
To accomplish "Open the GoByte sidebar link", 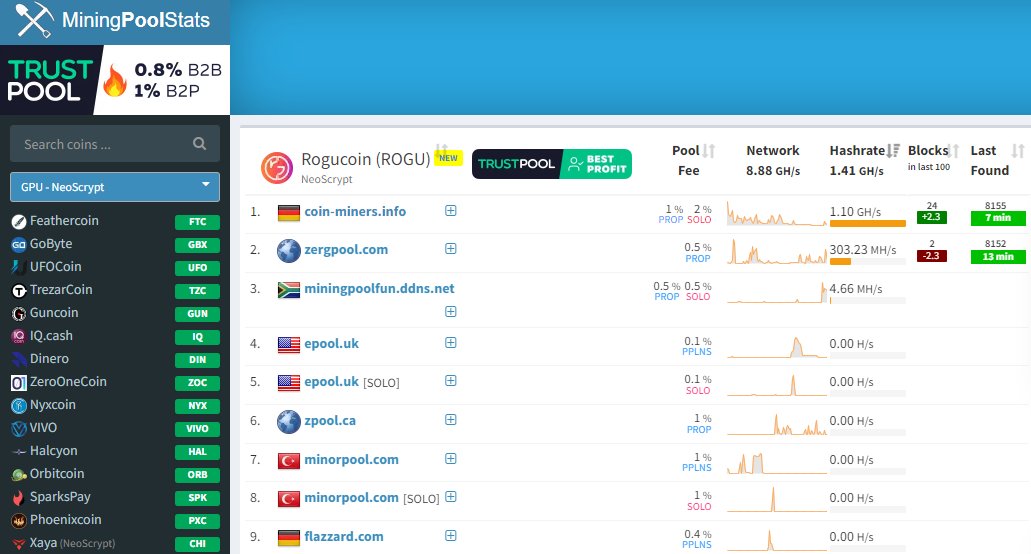I will pos(51,244).
